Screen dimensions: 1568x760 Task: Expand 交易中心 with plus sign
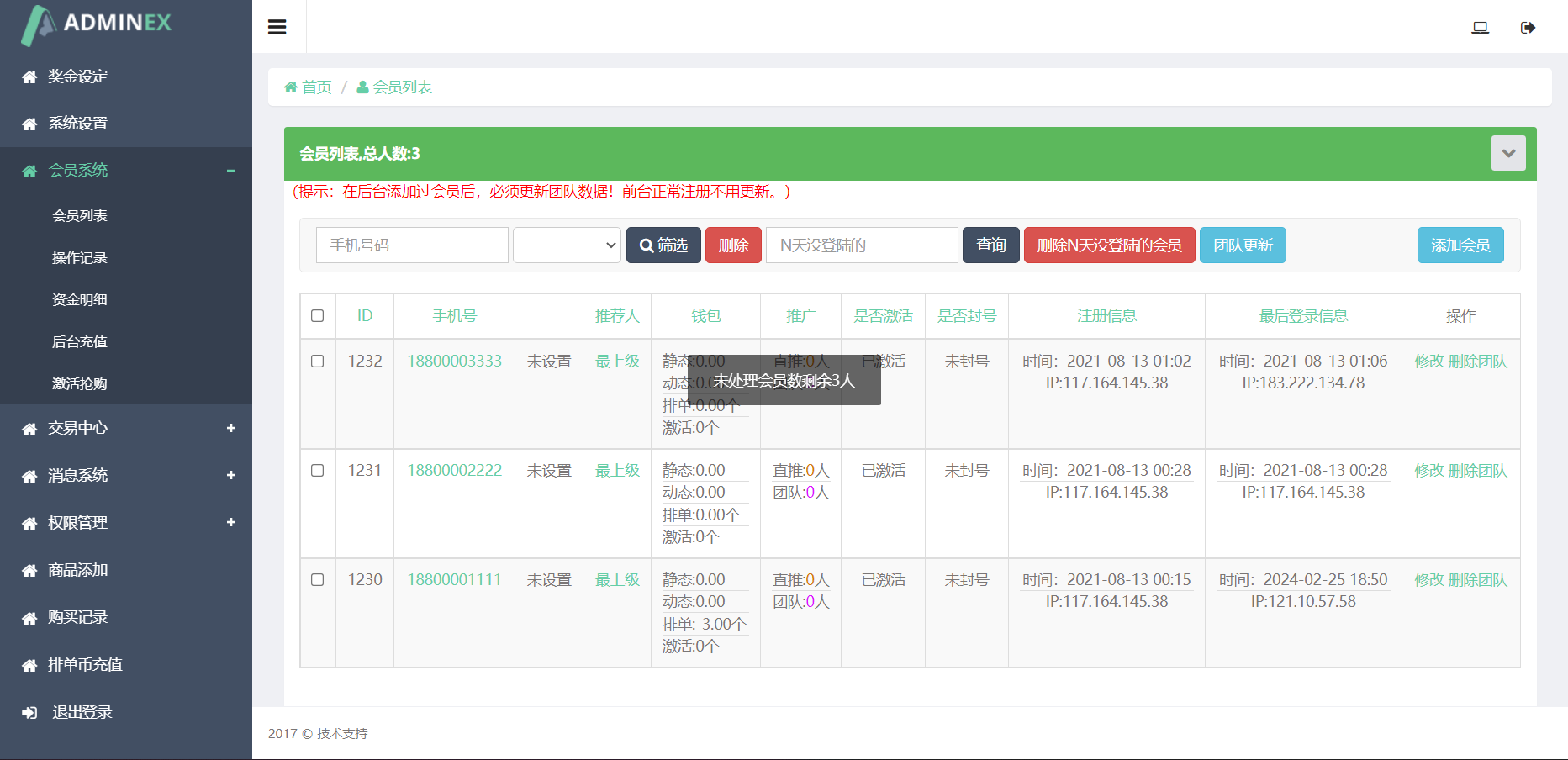tap(231, 428)
